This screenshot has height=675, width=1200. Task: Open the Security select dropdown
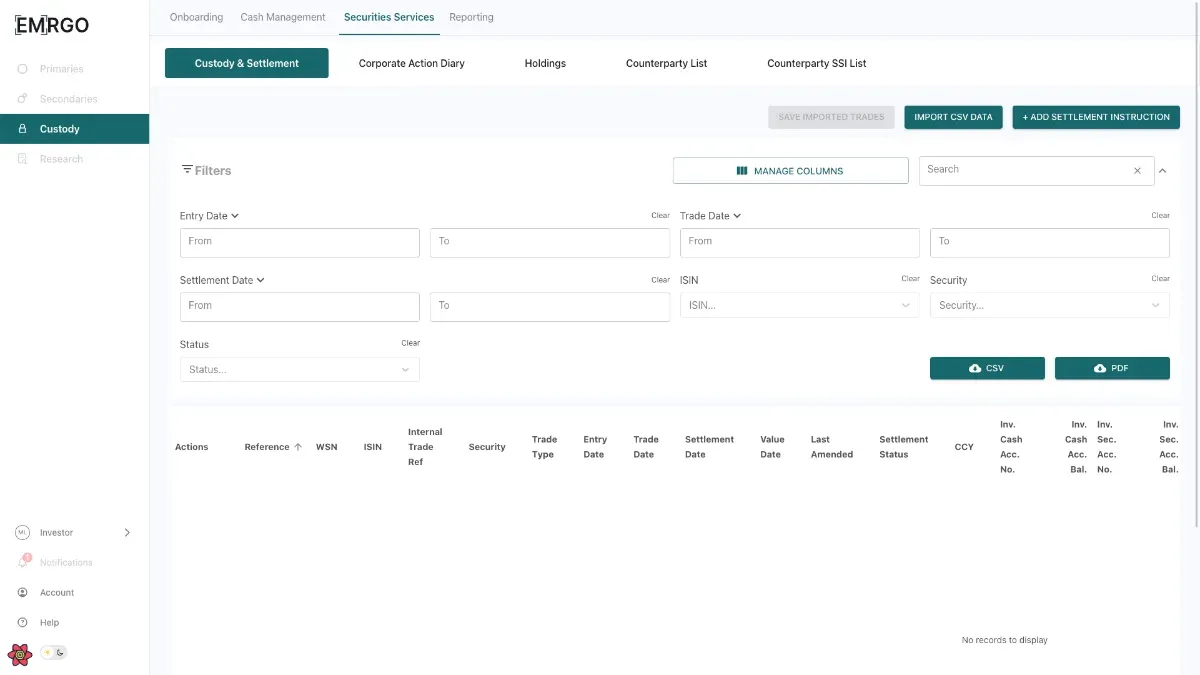[x=1050, y=306]
